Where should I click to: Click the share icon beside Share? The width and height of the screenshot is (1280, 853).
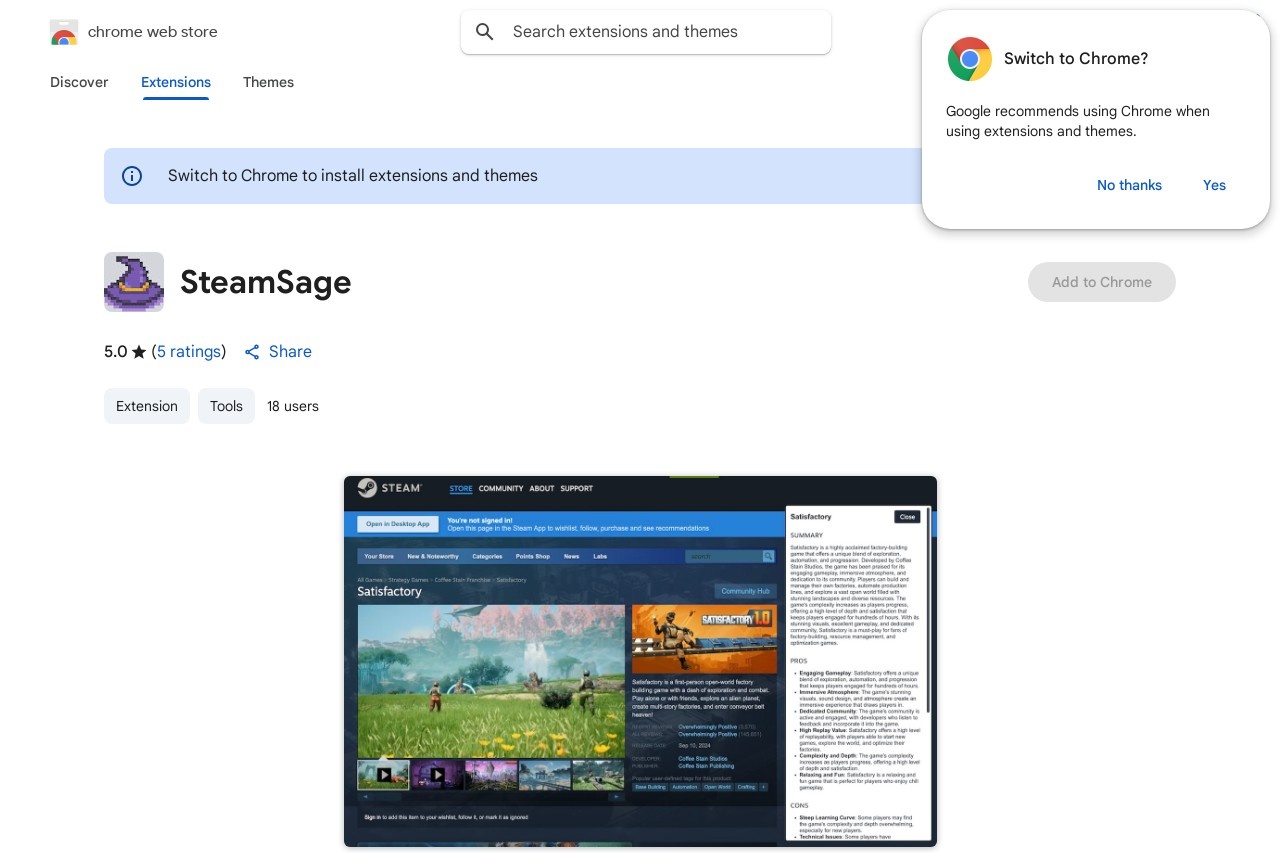252,352
